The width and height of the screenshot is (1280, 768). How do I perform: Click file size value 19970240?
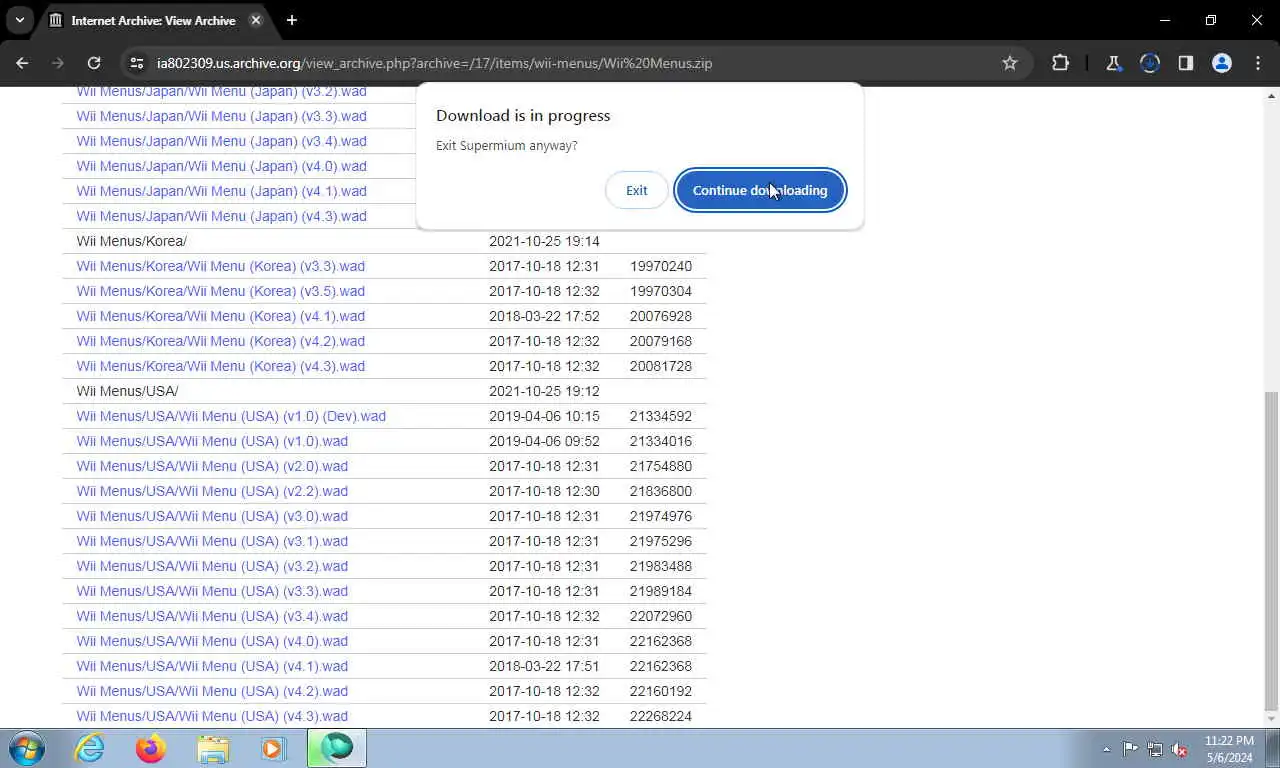pyautogui.click(x=661, y=266)
